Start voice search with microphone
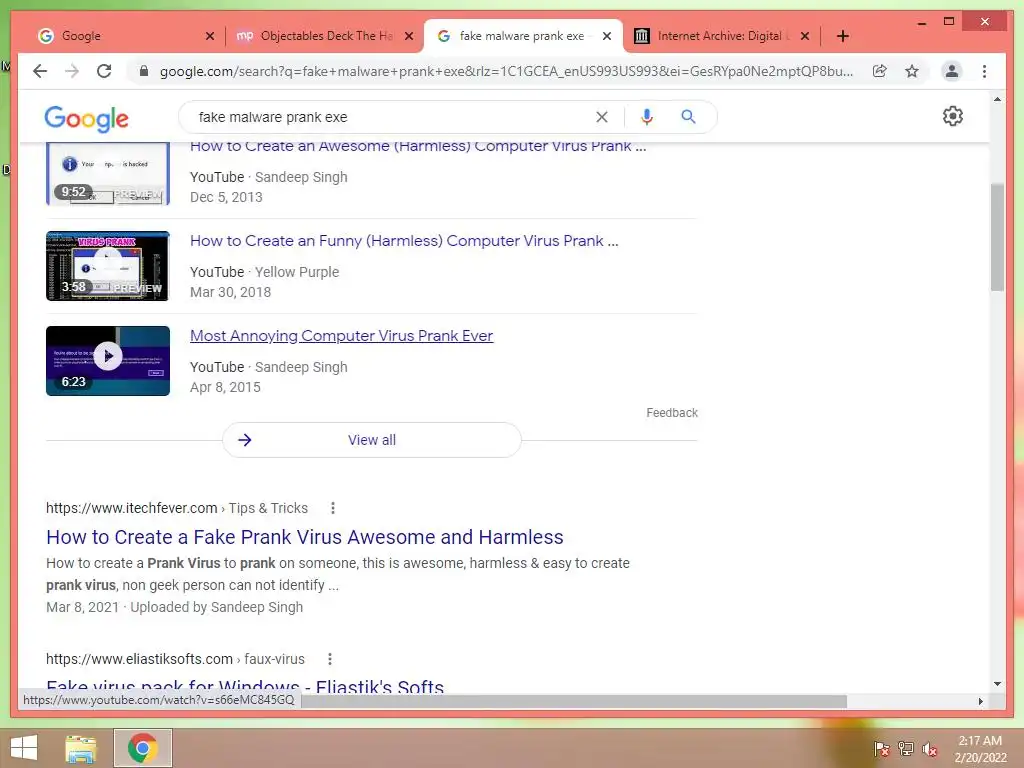 tap(647, 117)
